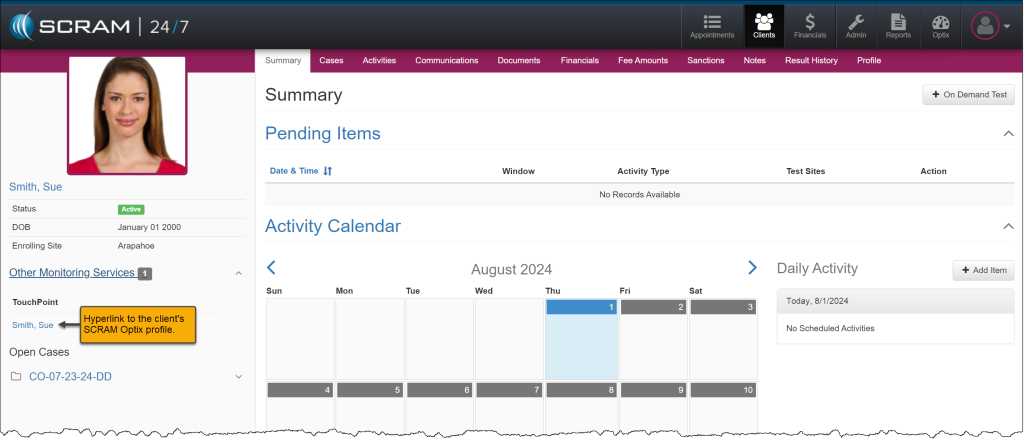
Task: Open the Sanctions tab
Action: pyautogui.click(x=706, y=61)
